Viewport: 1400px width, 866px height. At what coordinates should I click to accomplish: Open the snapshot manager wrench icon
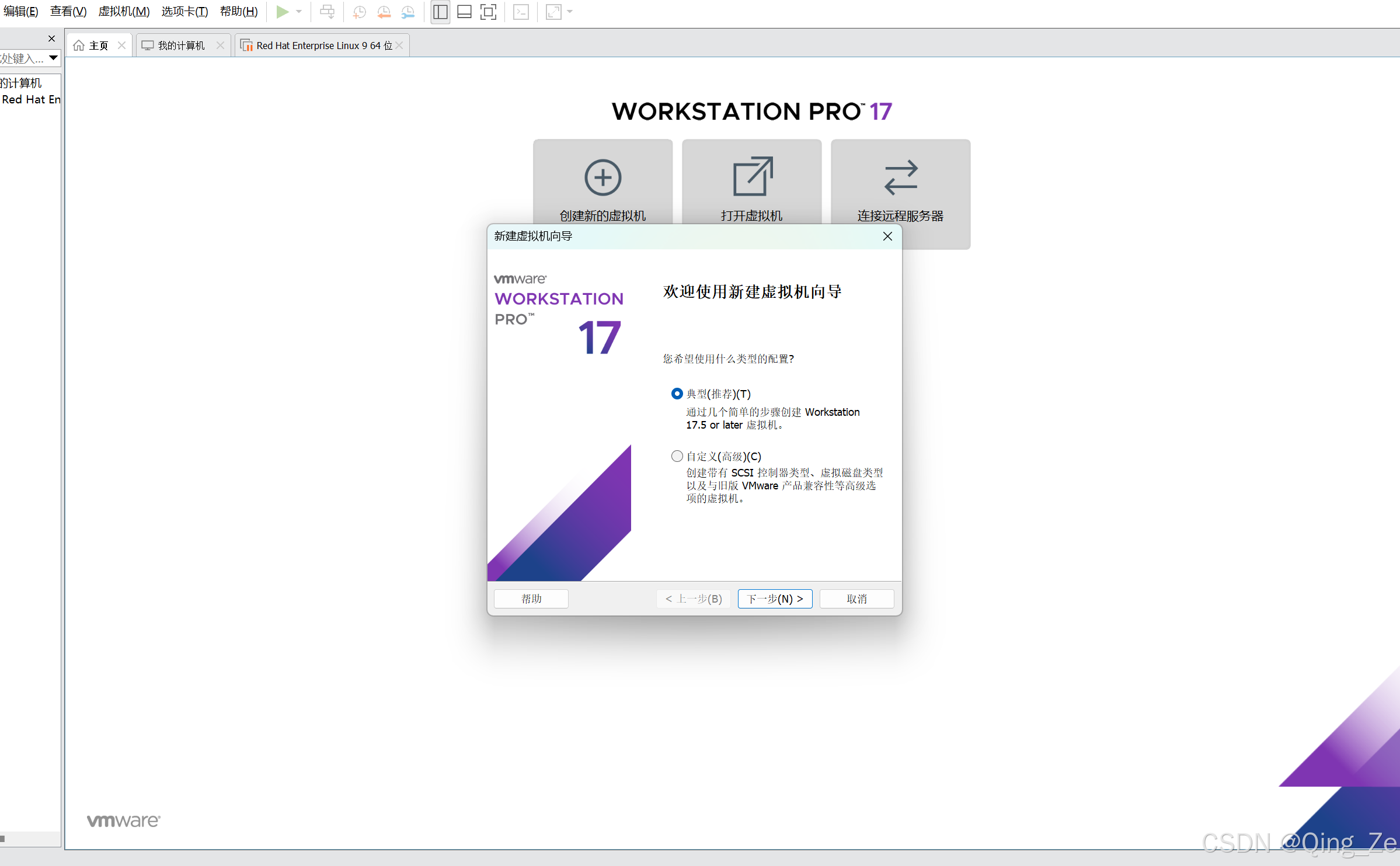tap(408, 12)
